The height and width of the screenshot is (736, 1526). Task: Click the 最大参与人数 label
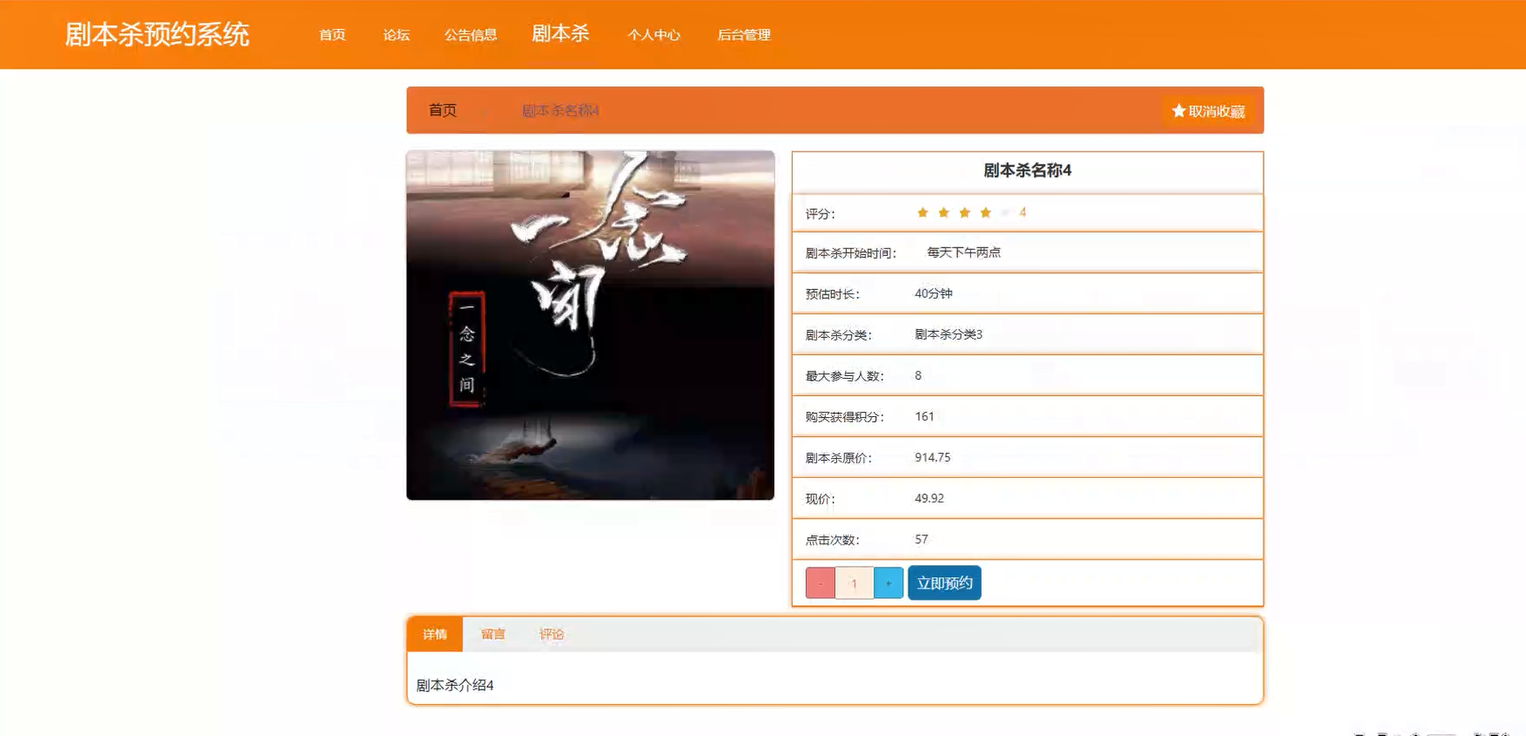tap(845, 376)
